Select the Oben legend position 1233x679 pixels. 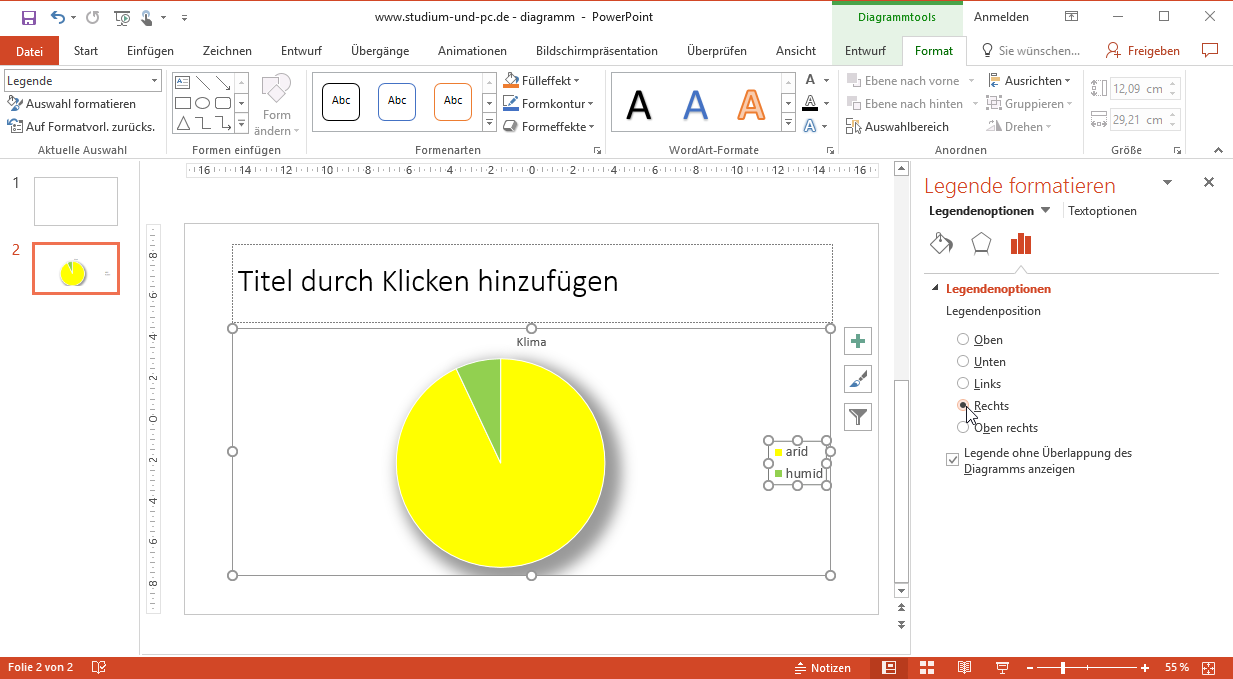coord(963,340)
